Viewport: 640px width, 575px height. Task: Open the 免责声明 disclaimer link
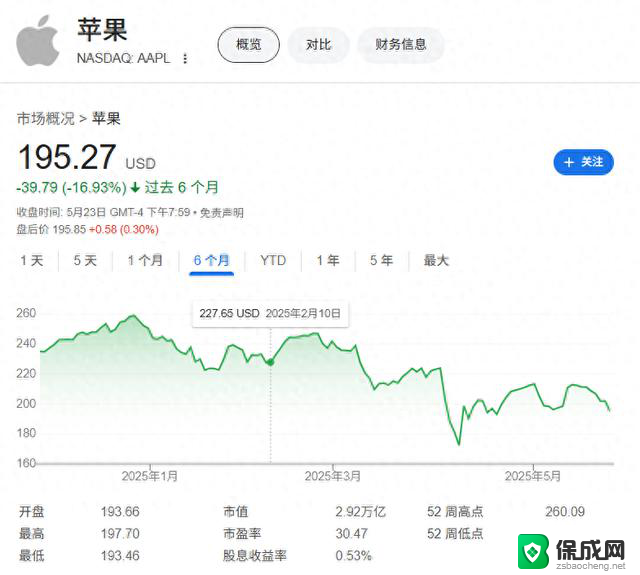point(222,213)
